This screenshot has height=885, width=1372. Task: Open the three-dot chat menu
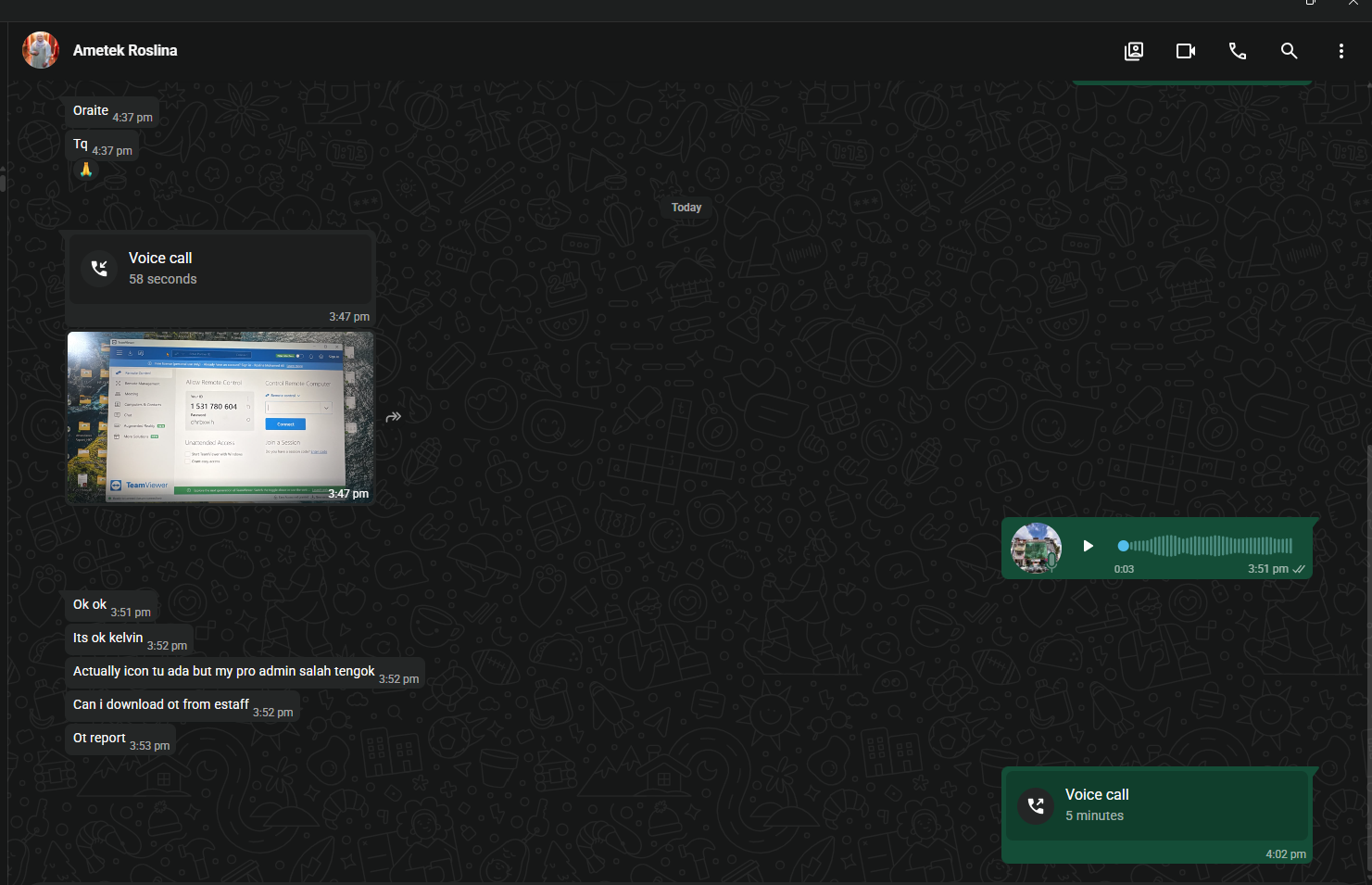click(x=1341, y=51)
